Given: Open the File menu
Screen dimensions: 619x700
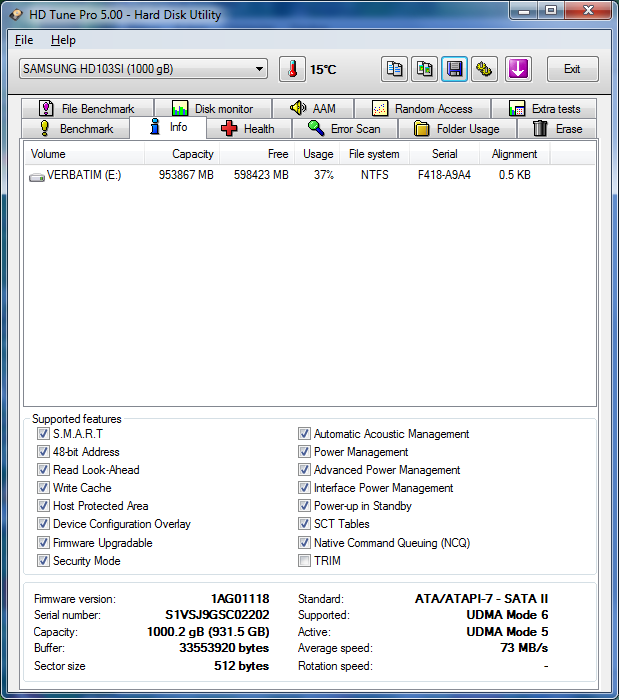Looking at the screenshot, I should coord(24,40).
